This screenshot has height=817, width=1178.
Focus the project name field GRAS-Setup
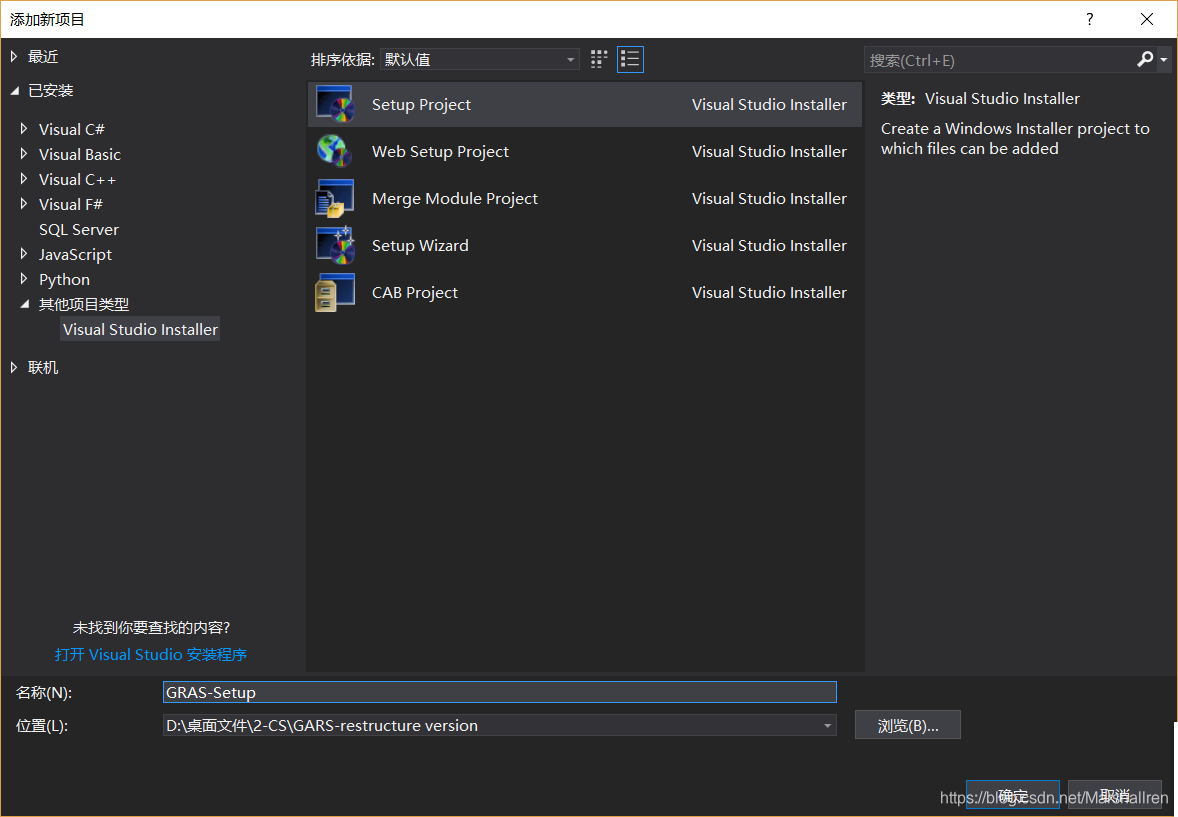point(500,692)
